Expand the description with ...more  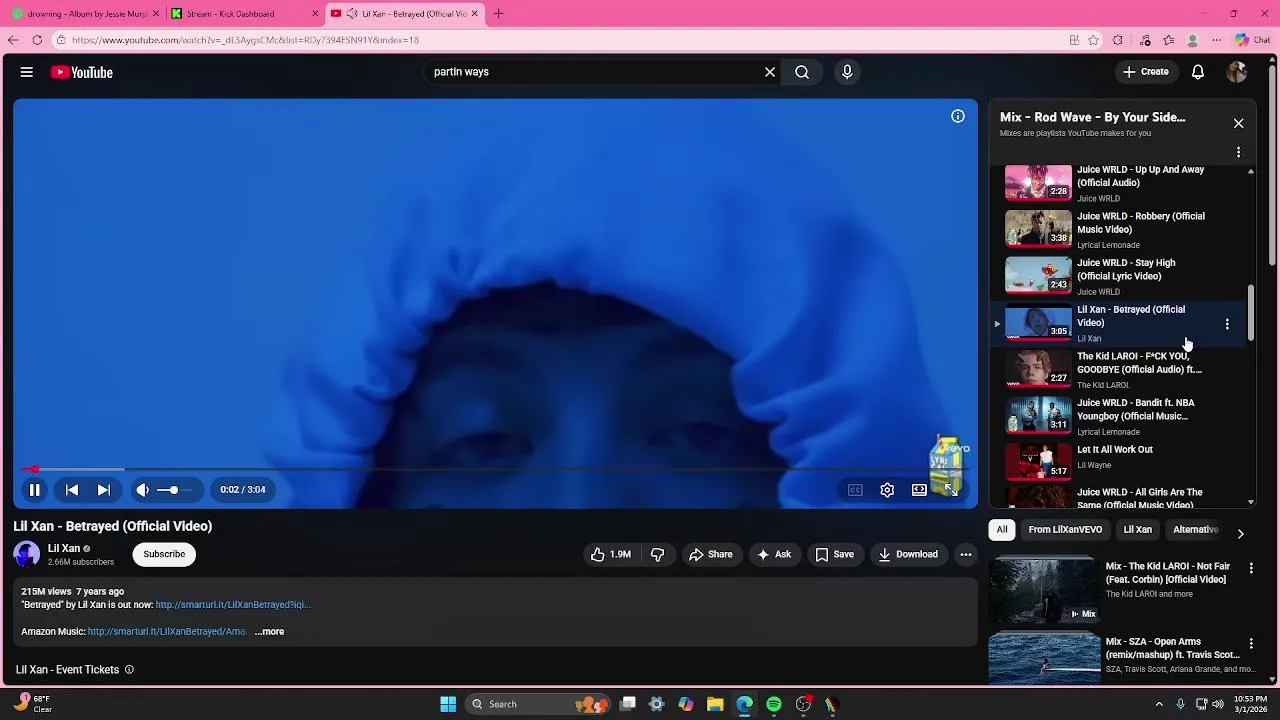coord(269,632)
